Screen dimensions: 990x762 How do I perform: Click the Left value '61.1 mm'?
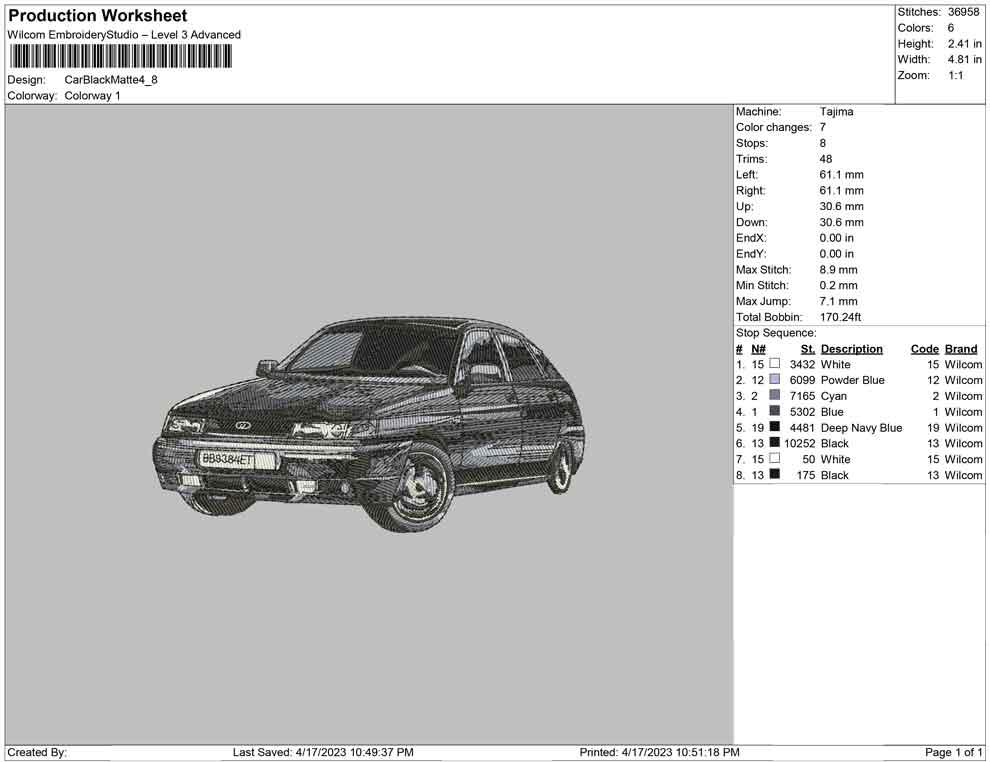click(x=842, y=175)
